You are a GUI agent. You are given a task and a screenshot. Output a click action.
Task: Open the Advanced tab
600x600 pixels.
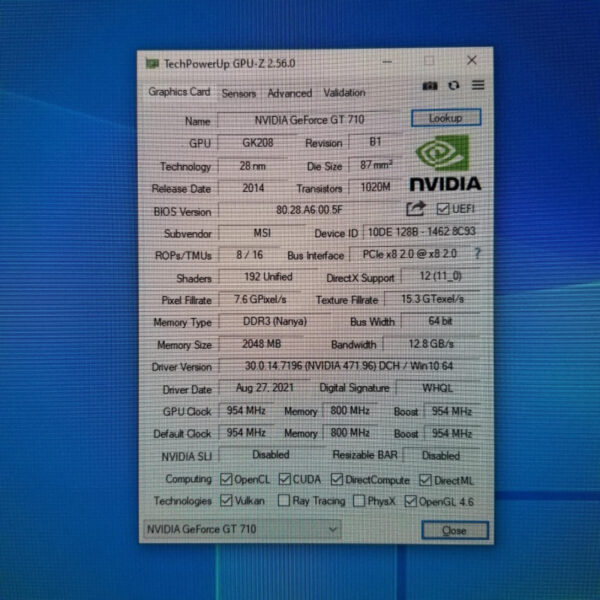point(290,93)
